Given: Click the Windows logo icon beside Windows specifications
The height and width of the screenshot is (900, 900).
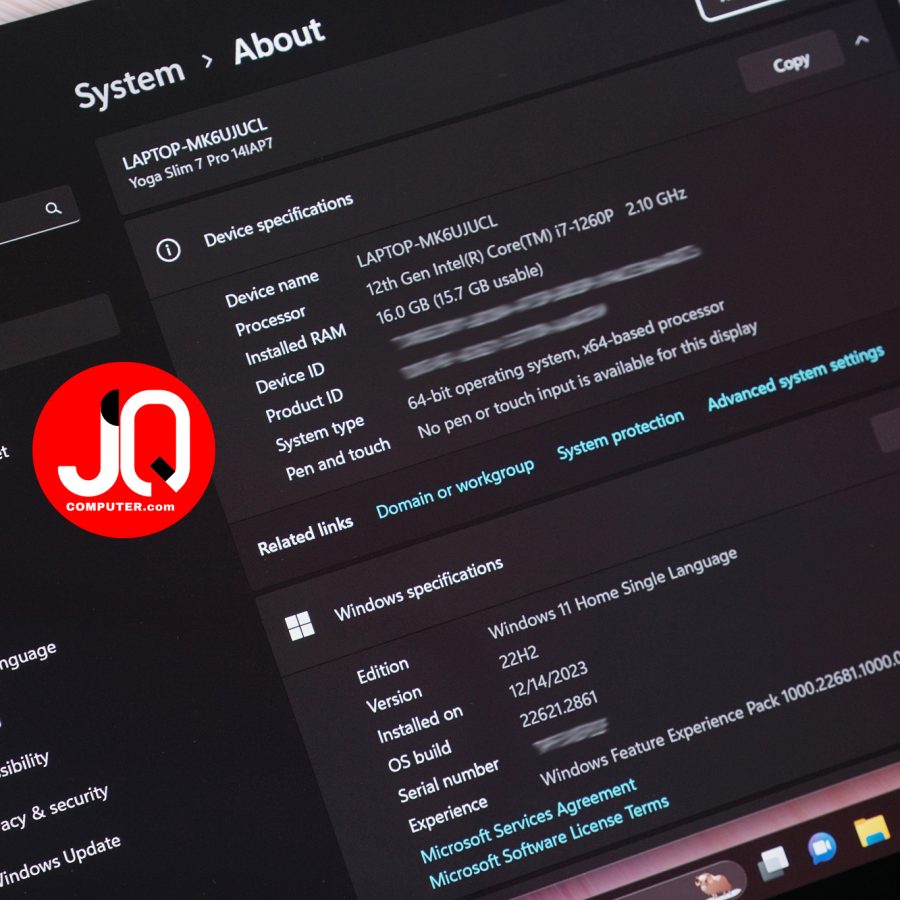Looking at the screenshot, I should click(300, 626).
